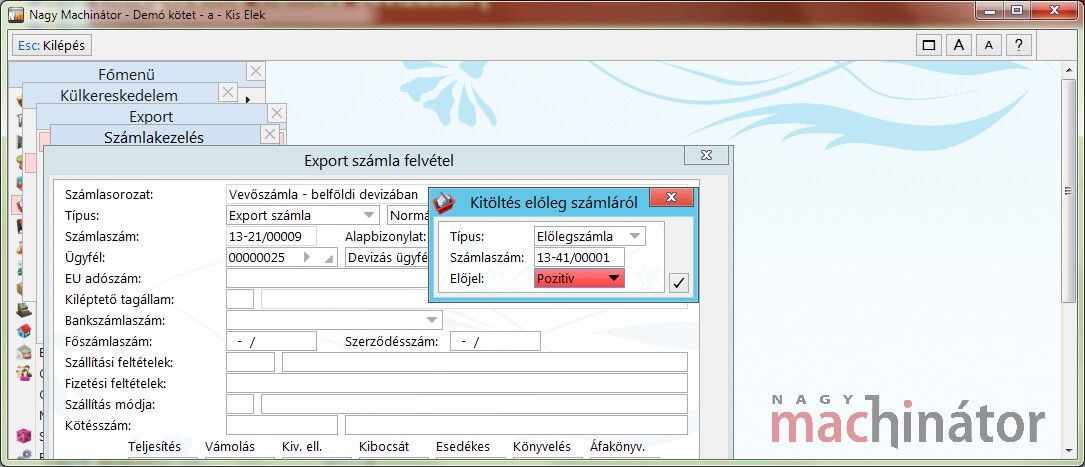1085x467 pixels.
Task: Minimize the Nagy Machinátor window
Action: (x=992, y=10)
